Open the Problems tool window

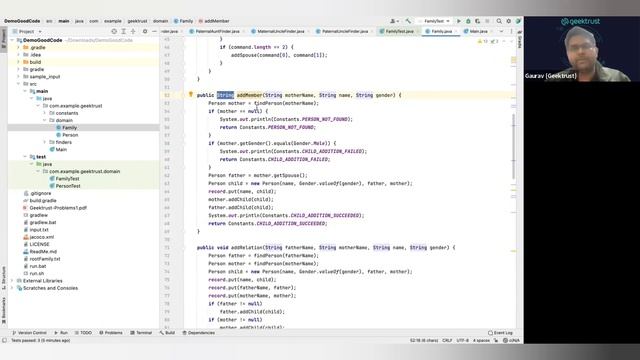point(111,333)
